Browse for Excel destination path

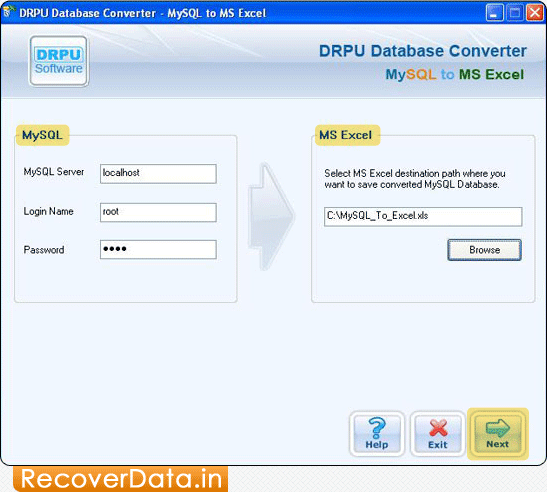tap(484, 250)
